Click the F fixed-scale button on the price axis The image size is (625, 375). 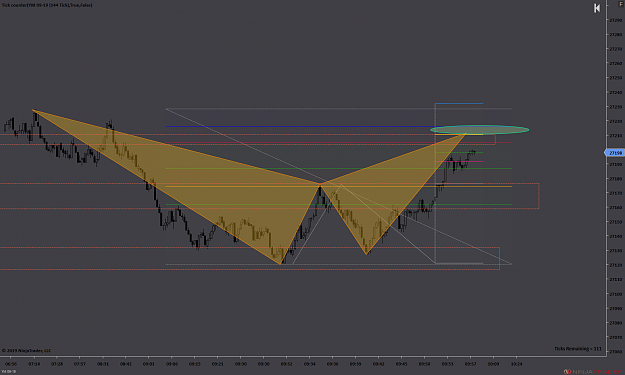click(621, 4)
